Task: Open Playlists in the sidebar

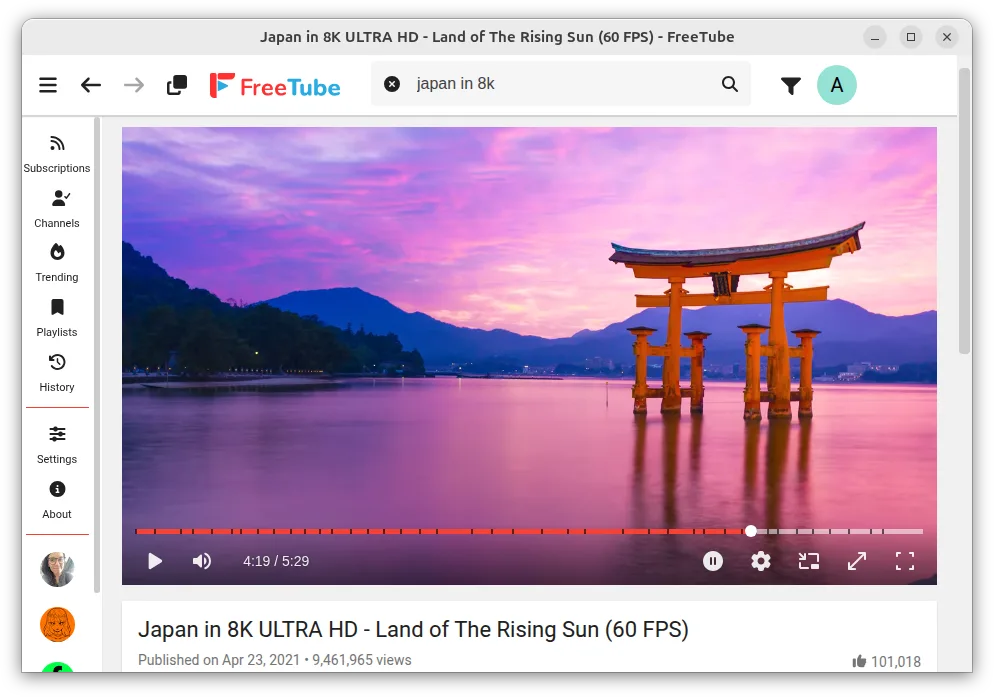Action: click(x=57, y=318)
